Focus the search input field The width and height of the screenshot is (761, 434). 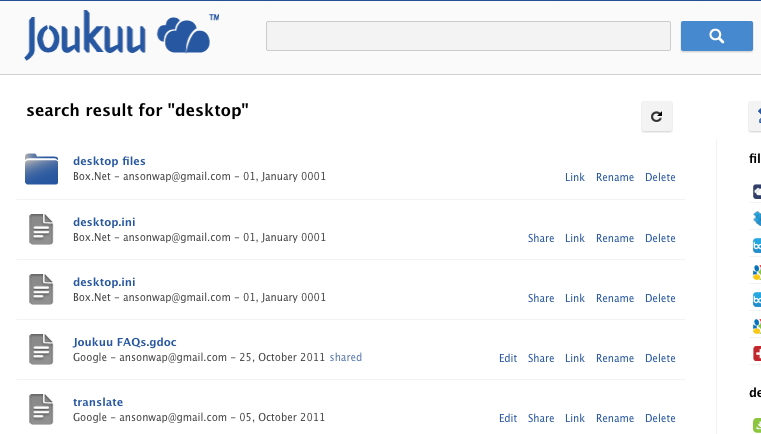[468, 36]
